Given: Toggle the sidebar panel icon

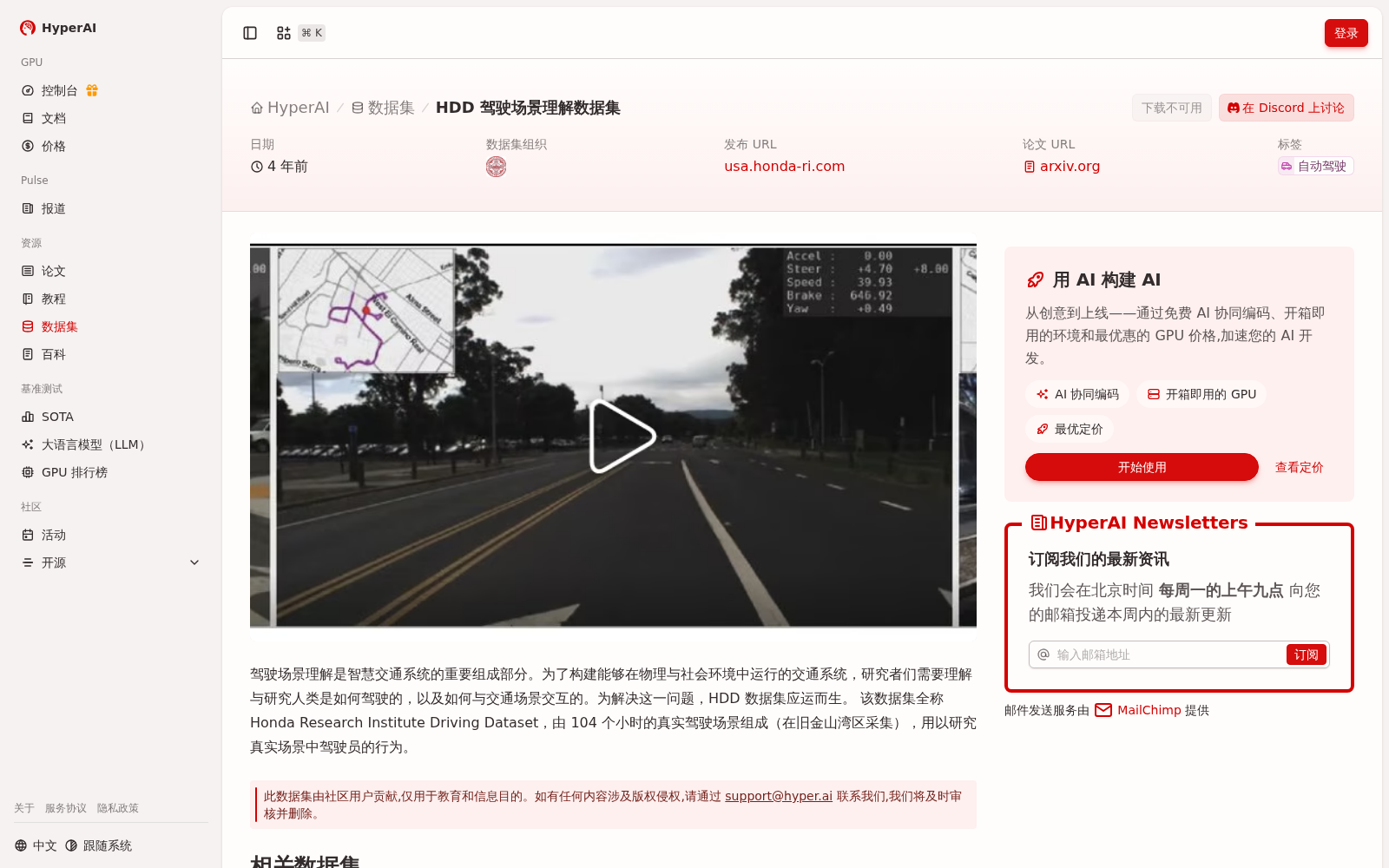Looking at the screenshot, I should coord(250,33).
